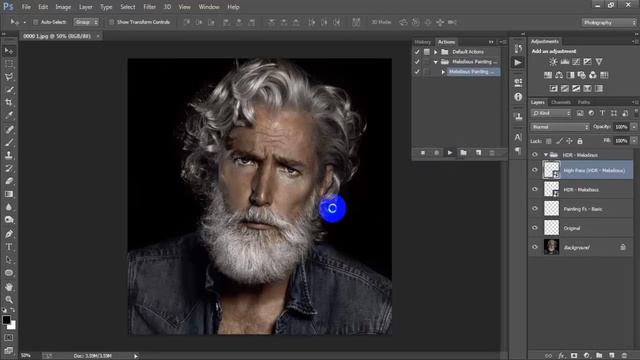Select the Rectangular Marquee tool
Viewport: 640px width, 360px height.
click(9, 64)
